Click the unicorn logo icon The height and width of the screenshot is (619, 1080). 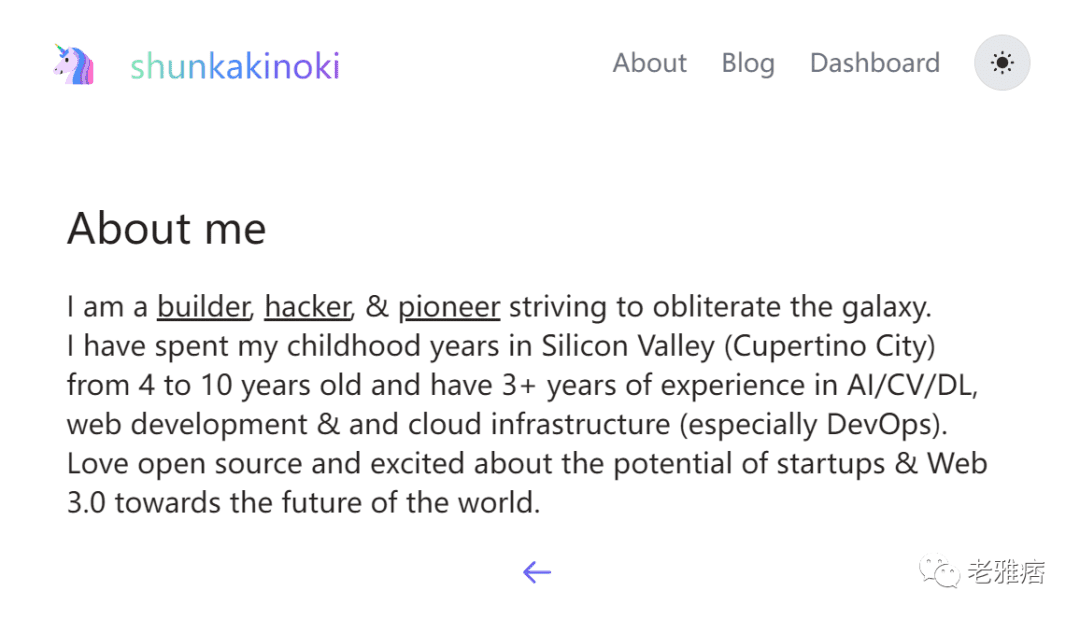point(73,64)
